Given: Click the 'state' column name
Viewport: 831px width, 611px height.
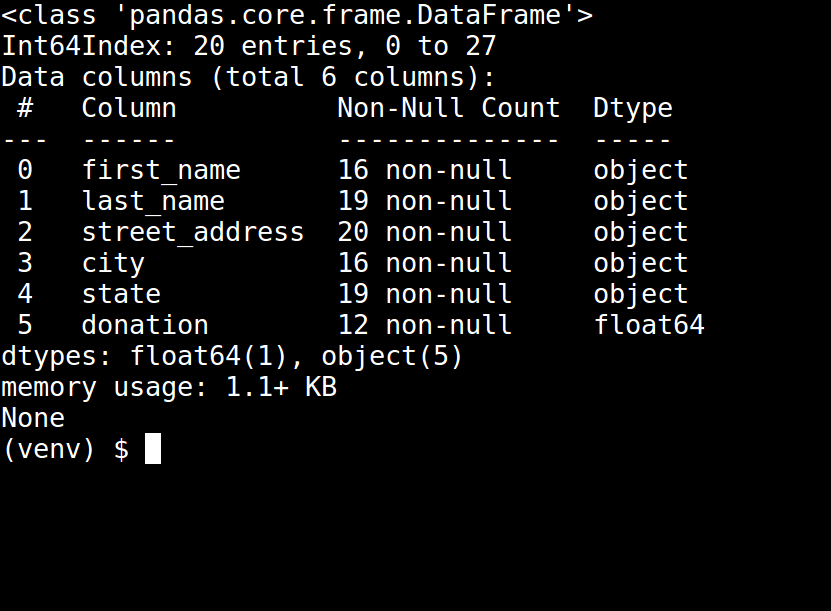Looking at the screenshot, I should (x=121, y=294).
